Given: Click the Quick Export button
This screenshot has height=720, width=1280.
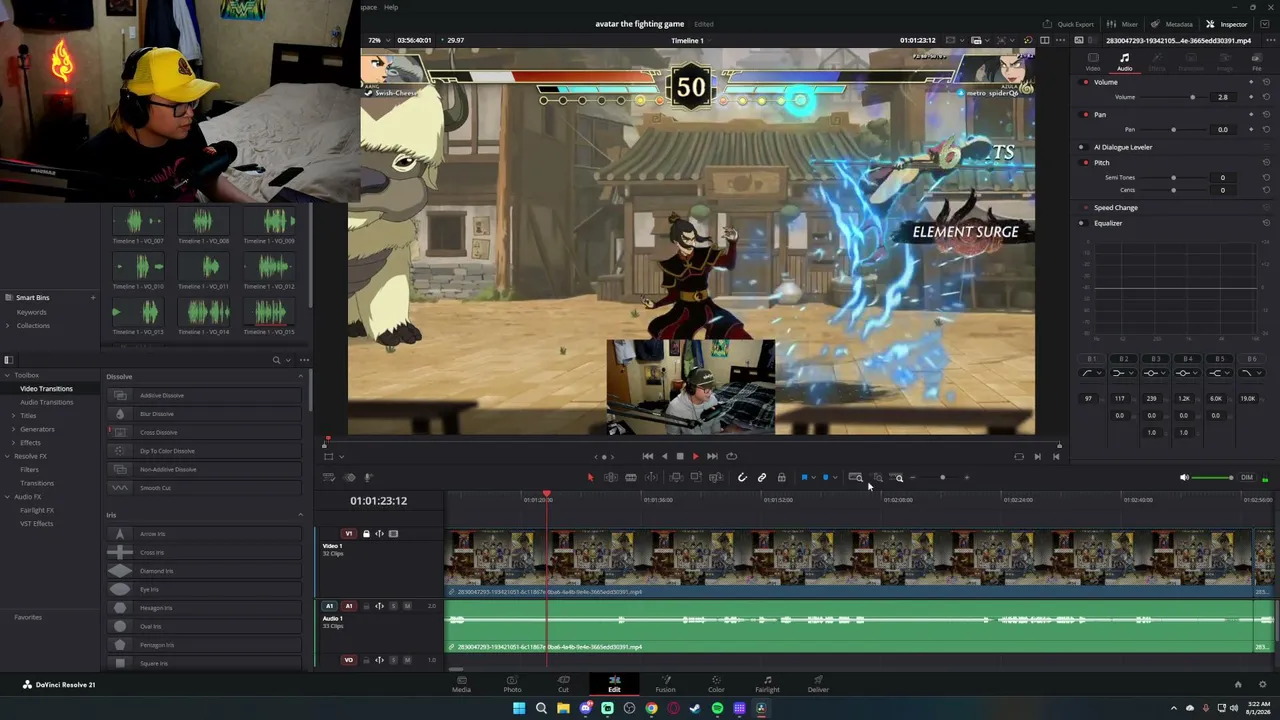Looking at the screenshot, I should pos(1069,24).
